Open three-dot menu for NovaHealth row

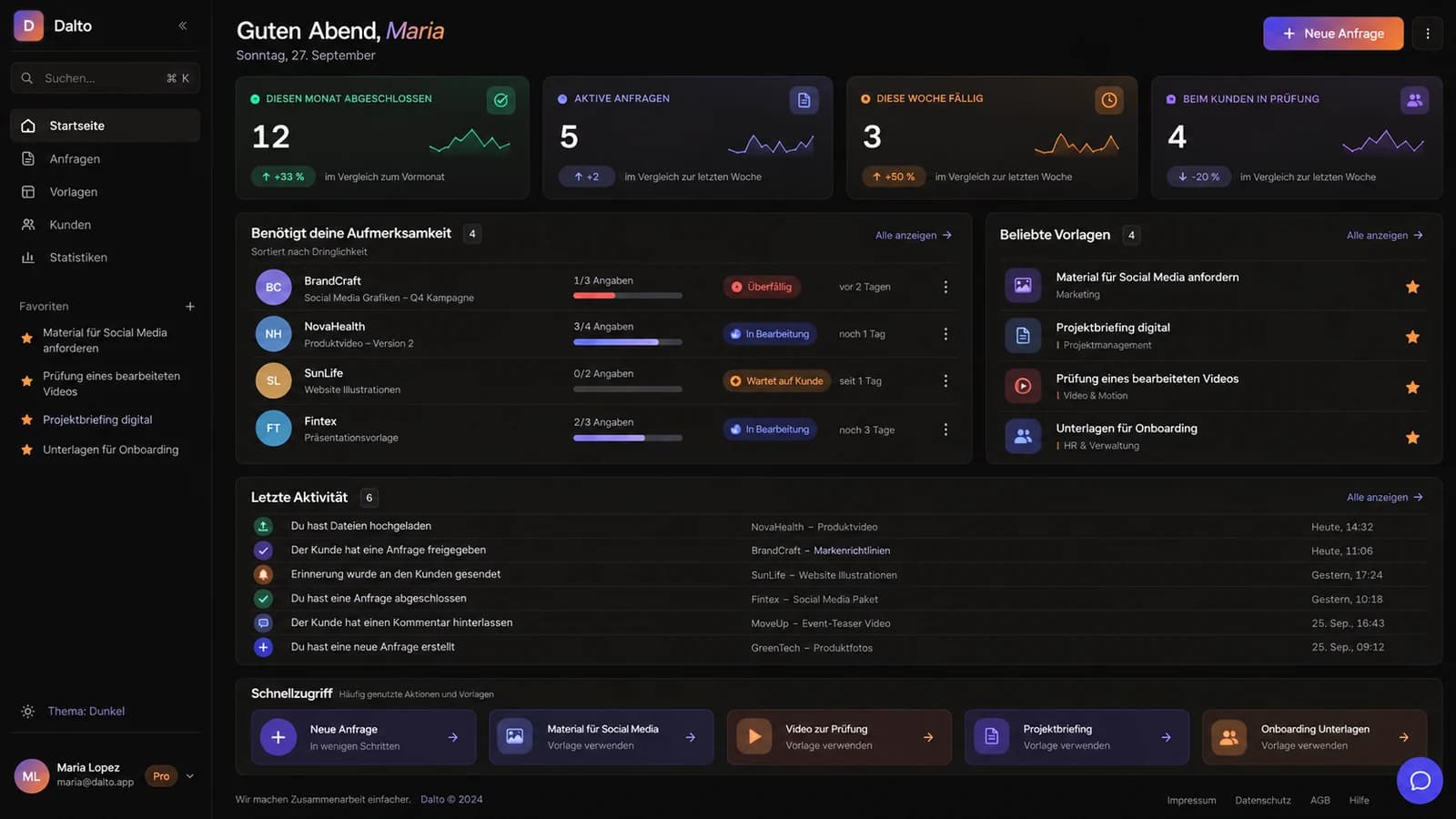(945, 334)
